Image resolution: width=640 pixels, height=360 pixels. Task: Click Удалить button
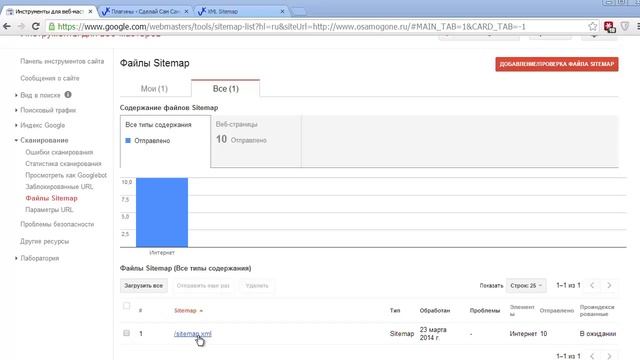(257, 286)
